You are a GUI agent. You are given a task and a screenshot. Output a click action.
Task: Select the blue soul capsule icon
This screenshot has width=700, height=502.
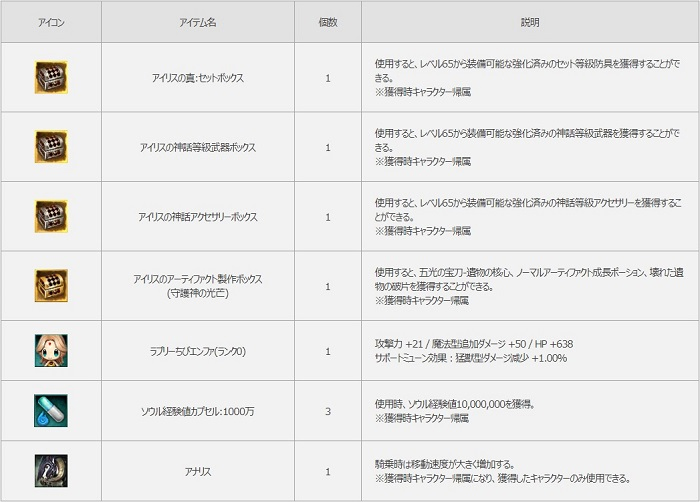pyautogui.click(x=51, y=410)
